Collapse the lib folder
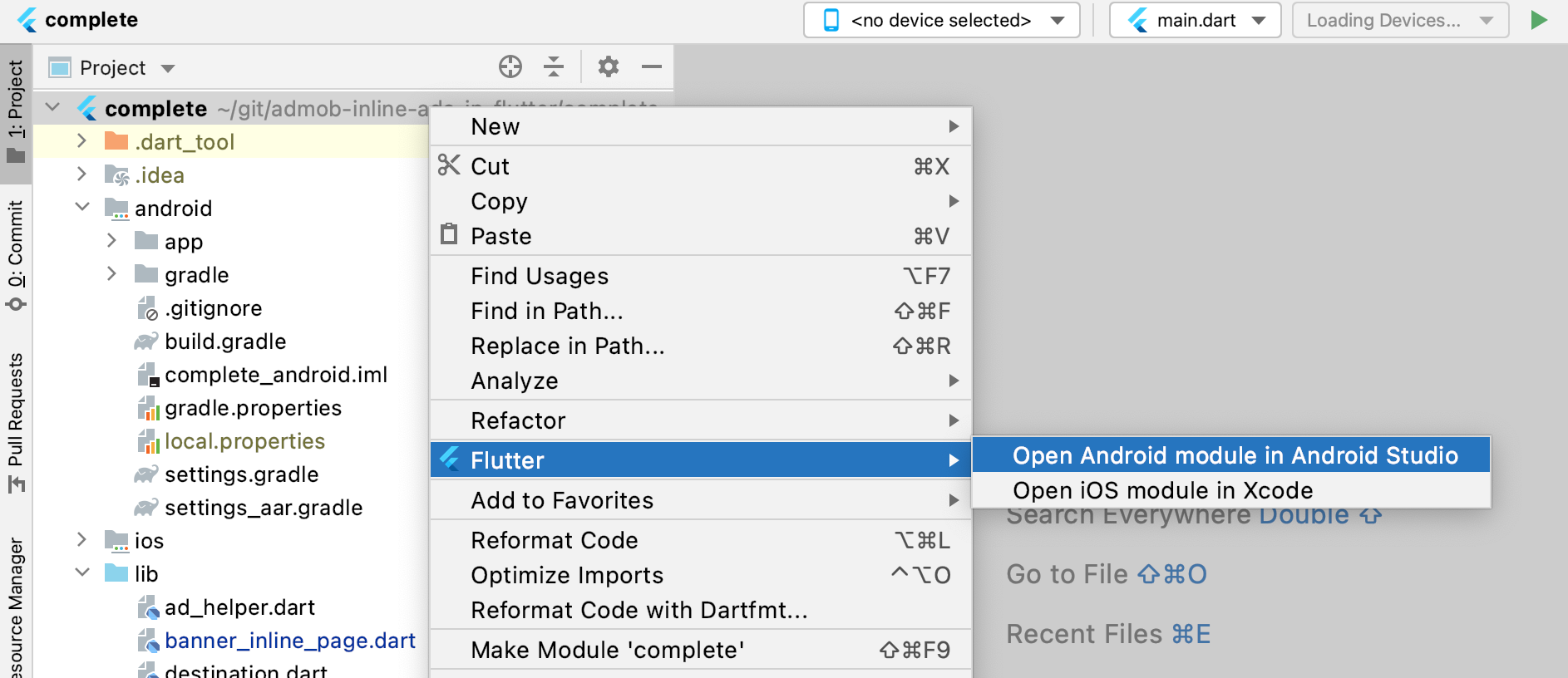Image resolution: width=1568 pixels, height=678 pixels. (81, 572)
